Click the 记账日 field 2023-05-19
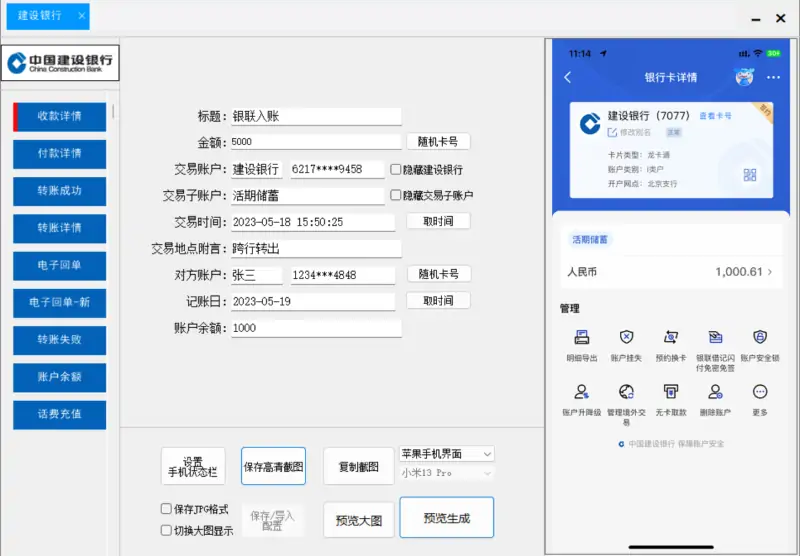This screenshot has width=800, height=556. point(313,302)
